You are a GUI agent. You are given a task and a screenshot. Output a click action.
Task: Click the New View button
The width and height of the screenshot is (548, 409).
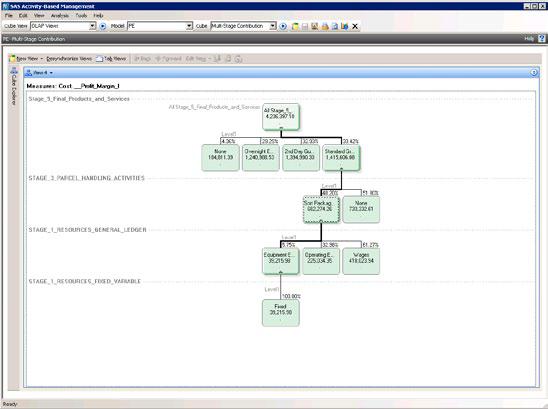24,59
